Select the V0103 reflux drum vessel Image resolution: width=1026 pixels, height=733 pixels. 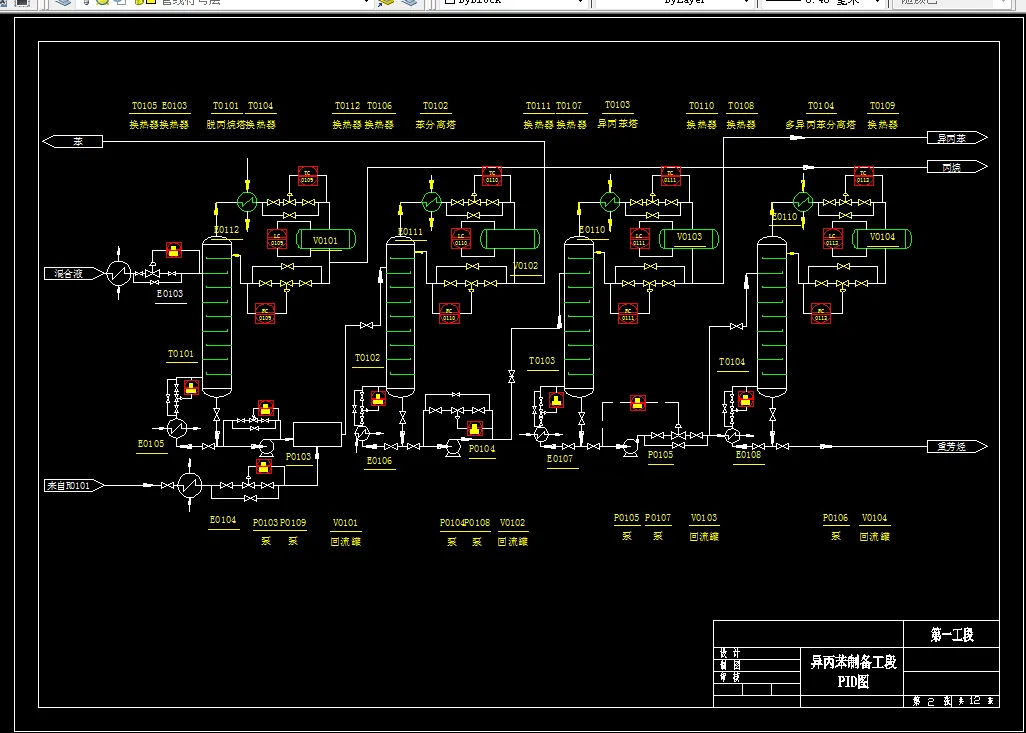[x=688, y=238]
